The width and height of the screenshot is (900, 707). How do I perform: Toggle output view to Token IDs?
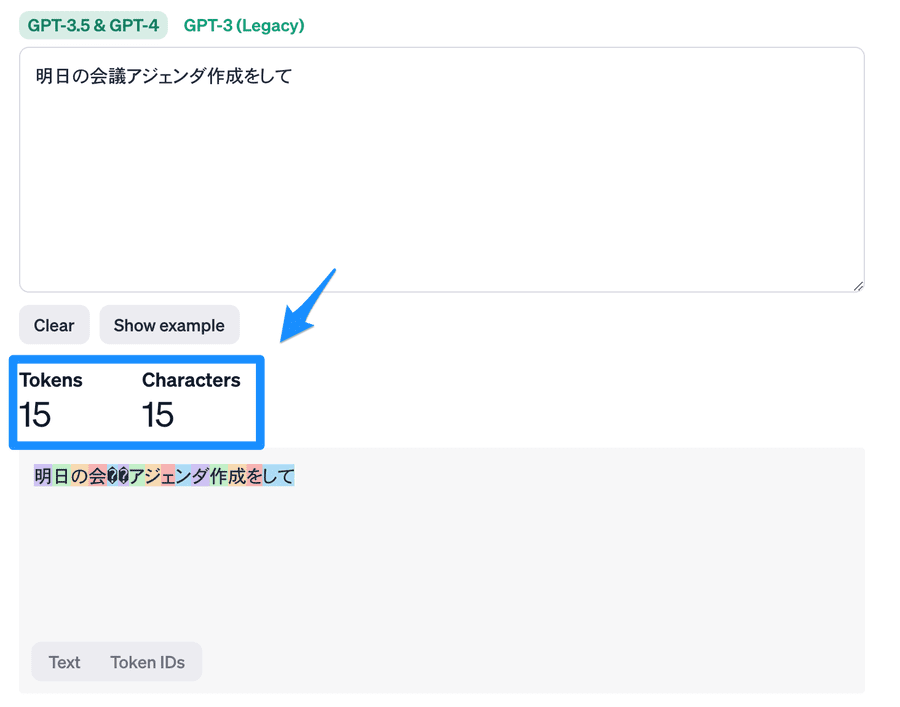148,662
